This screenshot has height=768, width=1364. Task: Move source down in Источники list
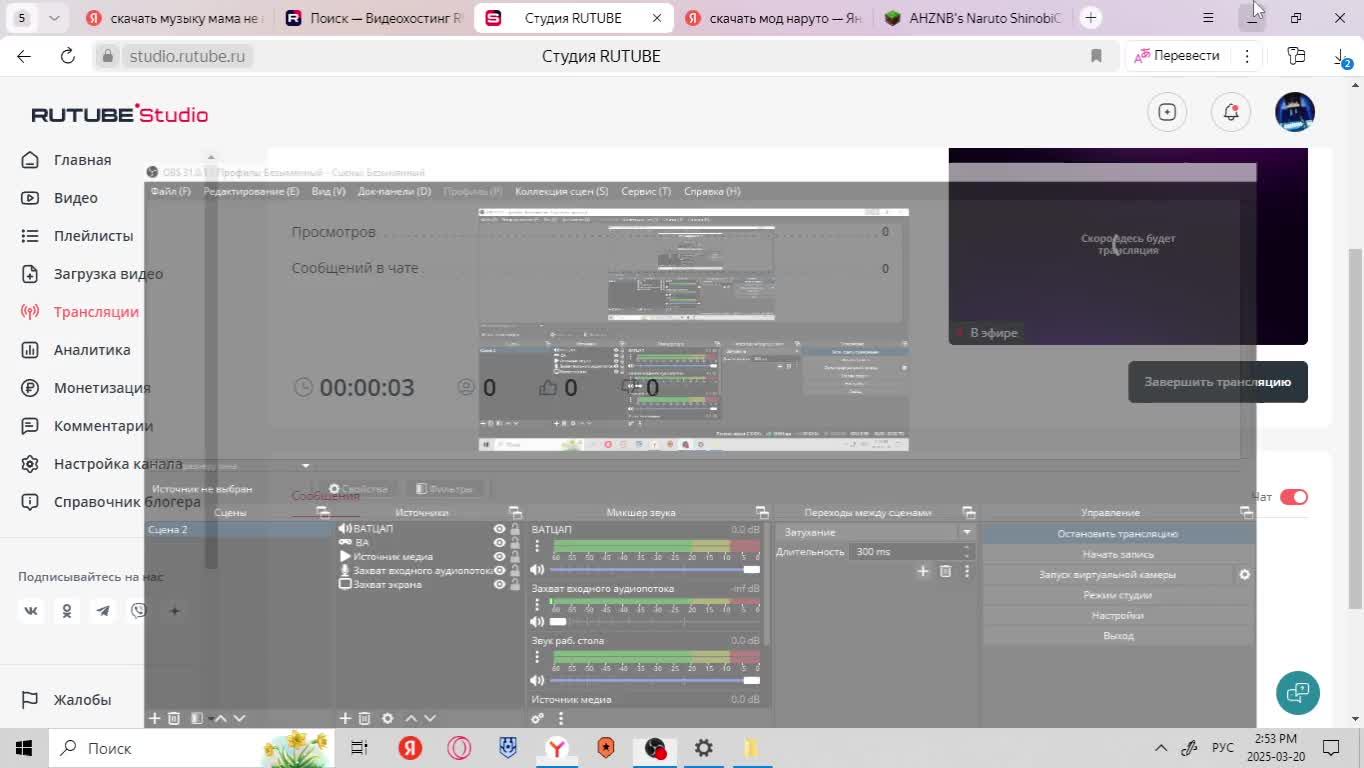[430, 718]
